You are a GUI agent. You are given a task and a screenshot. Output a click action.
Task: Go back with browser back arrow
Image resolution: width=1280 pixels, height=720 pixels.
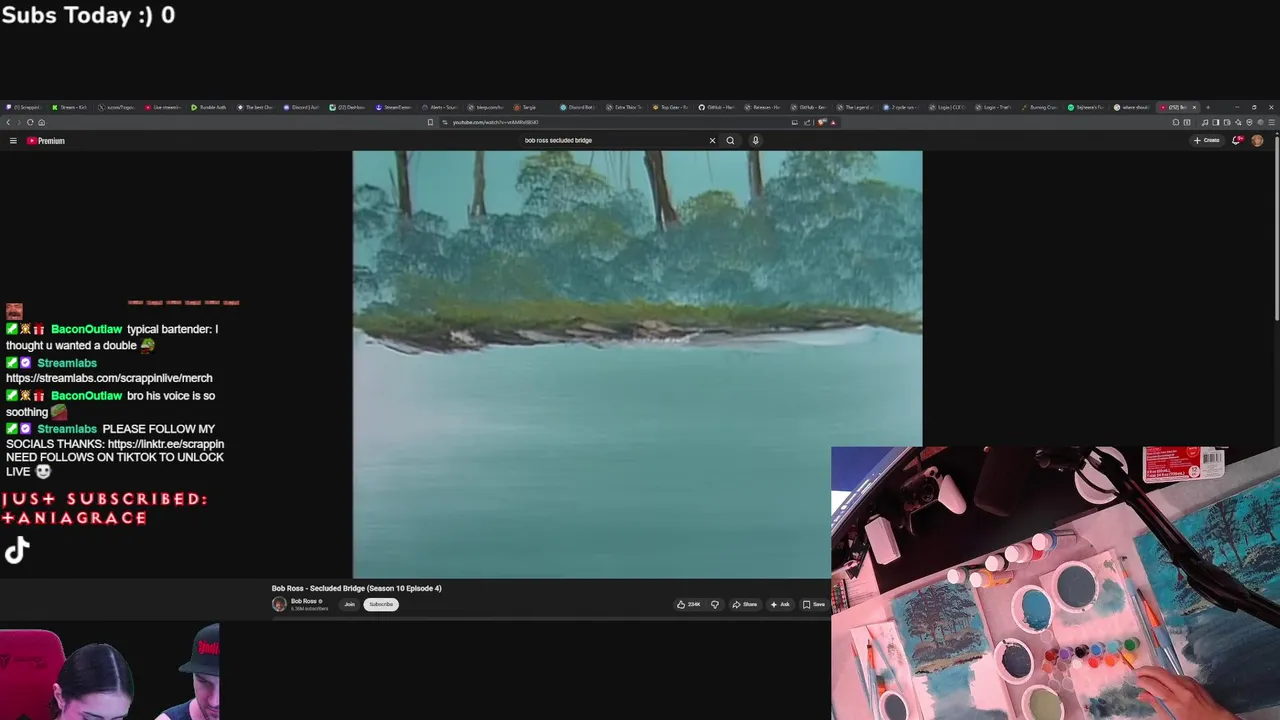pos(8,122)
